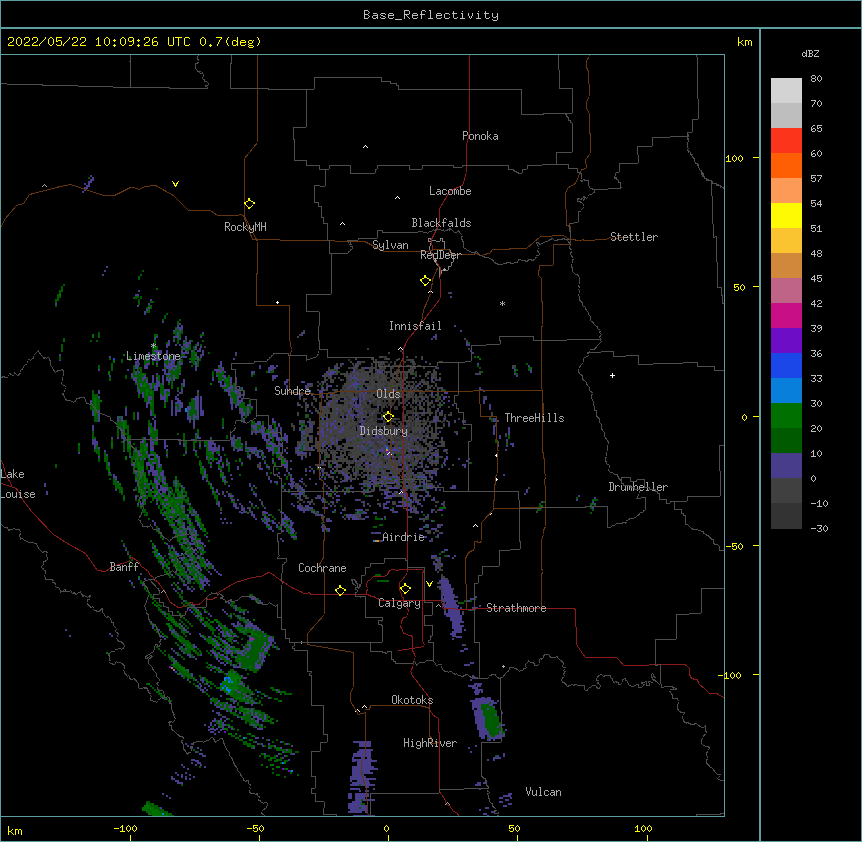Click the magenta 42 dBZ legend swatch

[x=786, y=315]
